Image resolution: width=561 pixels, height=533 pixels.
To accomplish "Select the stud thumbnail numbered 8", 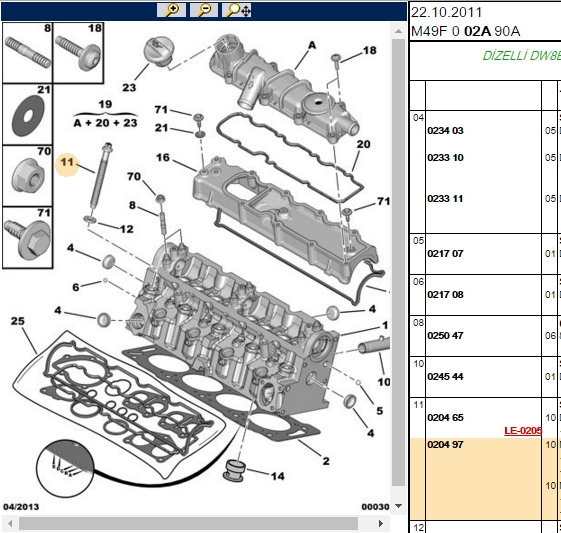I will pyautogui.click(x=28, y=53).
